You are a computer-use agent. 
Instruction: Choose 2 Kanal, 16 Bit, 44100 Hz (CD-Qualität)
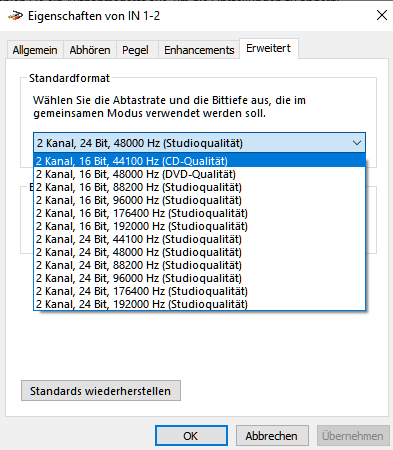pyautogui.click(x=199, y=161)
